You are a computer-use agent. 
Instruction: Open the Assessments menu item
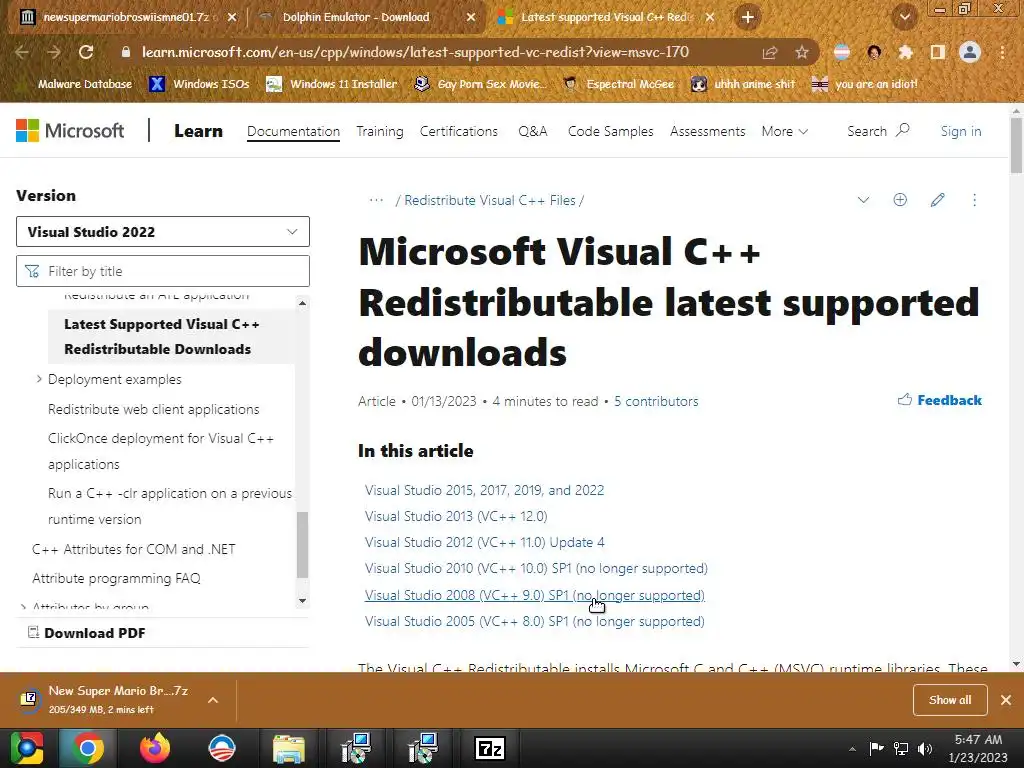(x=707, y=131)
